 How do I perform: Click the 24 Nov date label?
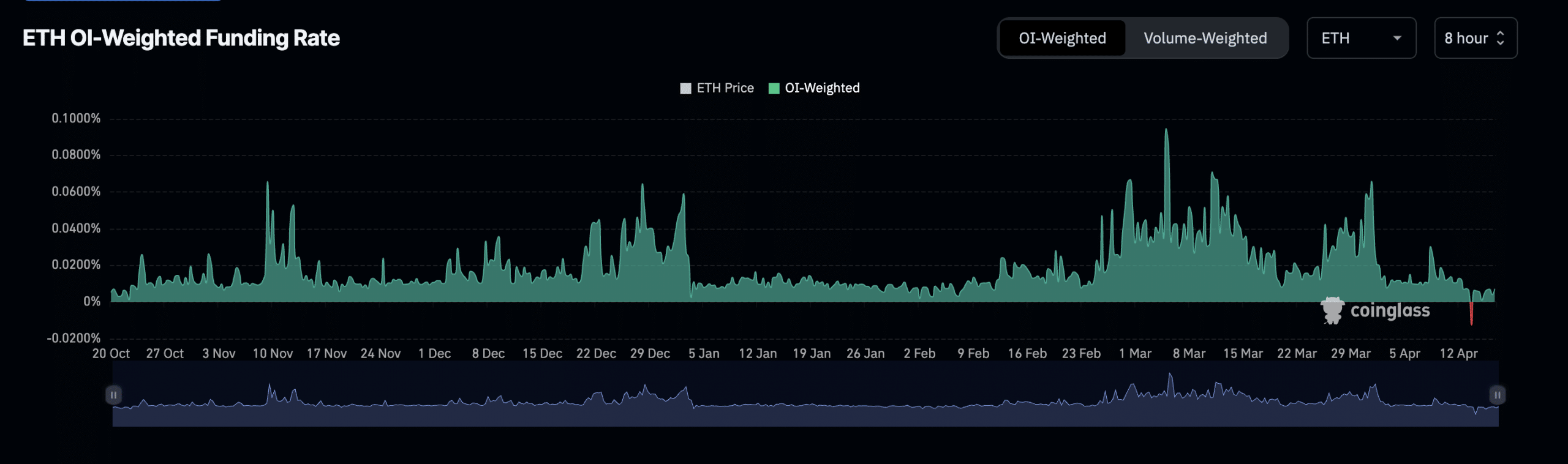[x=380, y=354]
